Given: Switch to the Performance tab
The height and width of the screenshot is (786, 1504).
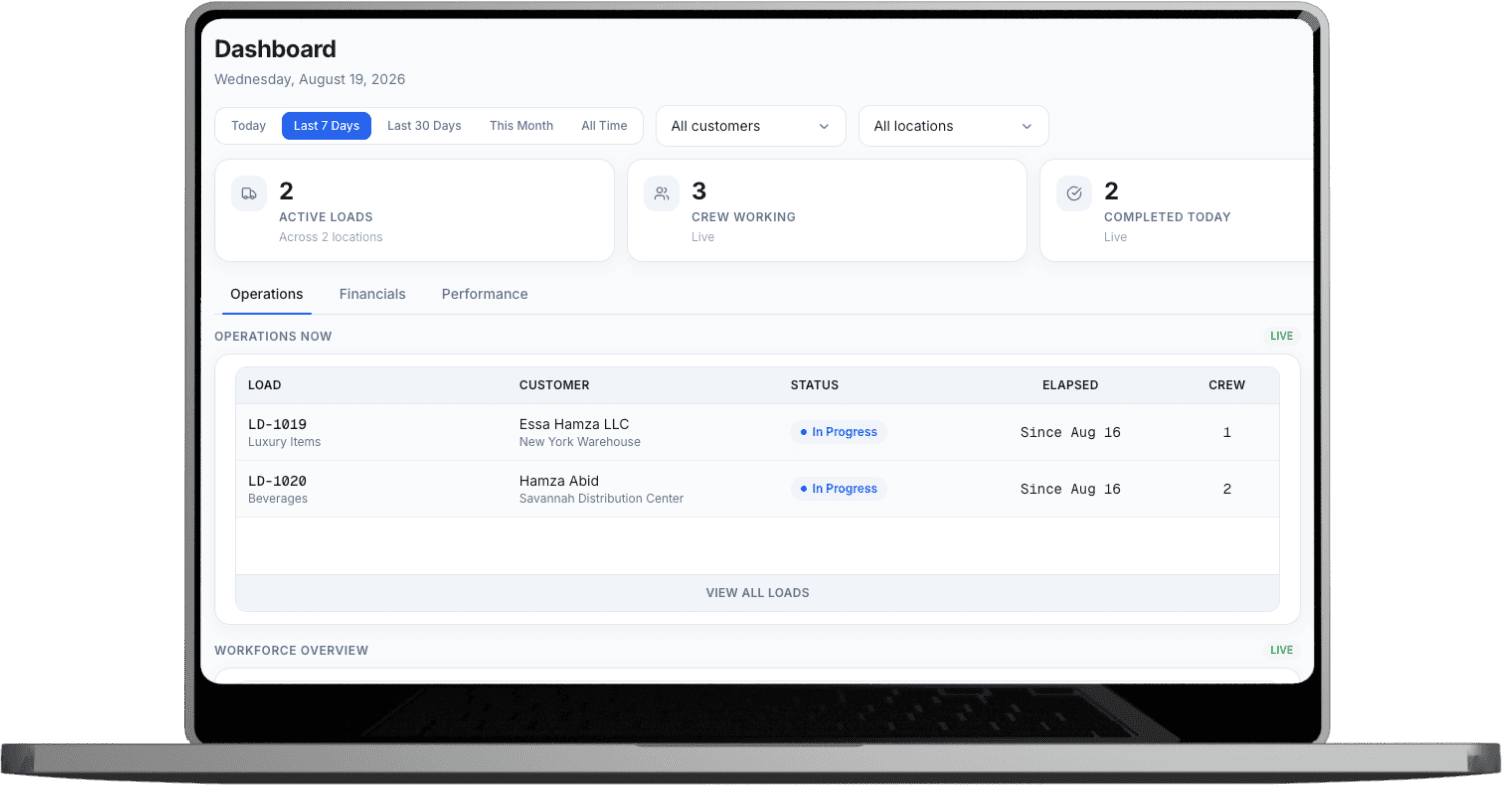Looking at the screenshot, I should point(484,294).
